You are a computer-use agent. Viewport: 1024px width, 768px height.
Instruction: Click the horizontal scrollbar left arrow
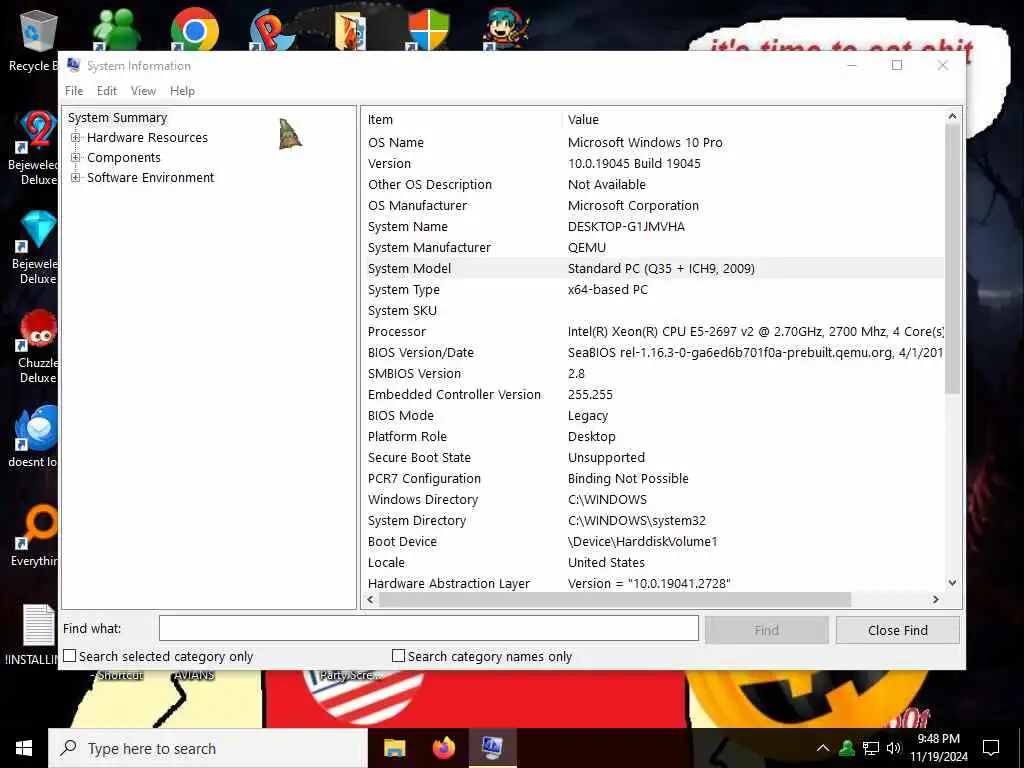pyautogui.click(x=371, y=599)
